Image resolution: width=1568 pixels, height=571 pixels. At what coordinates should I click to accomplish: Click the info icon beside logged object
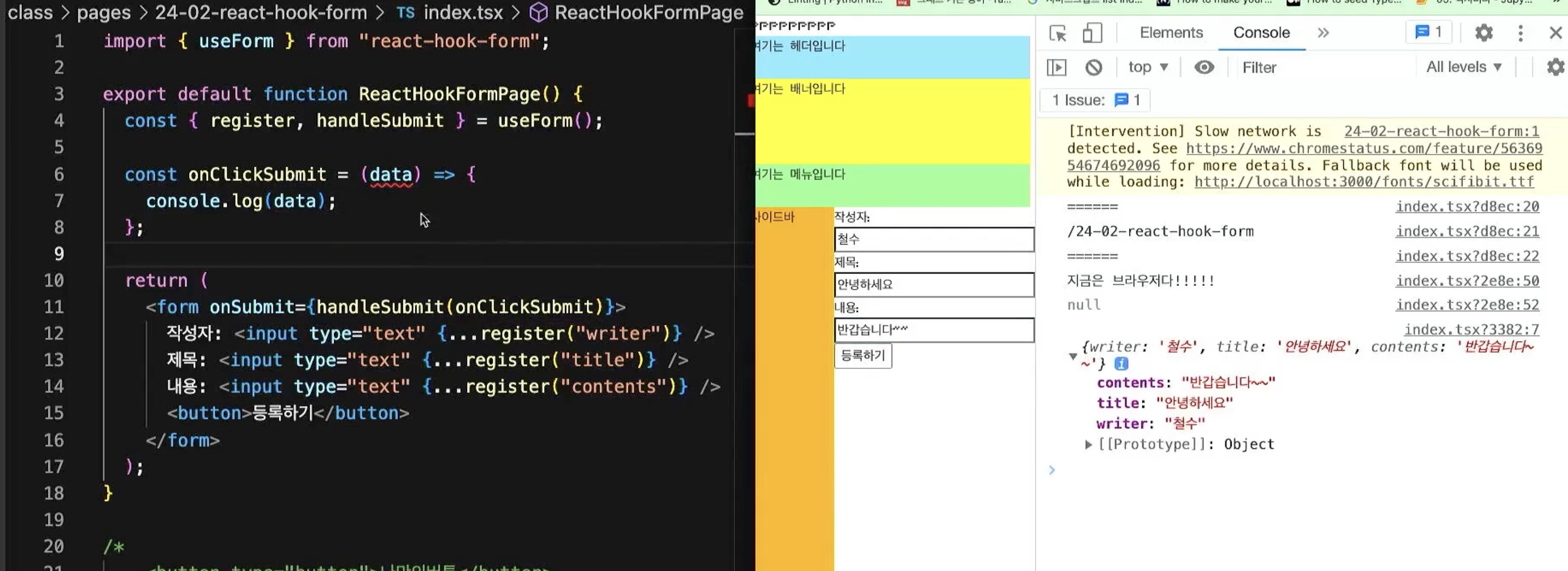[1120, 363]
